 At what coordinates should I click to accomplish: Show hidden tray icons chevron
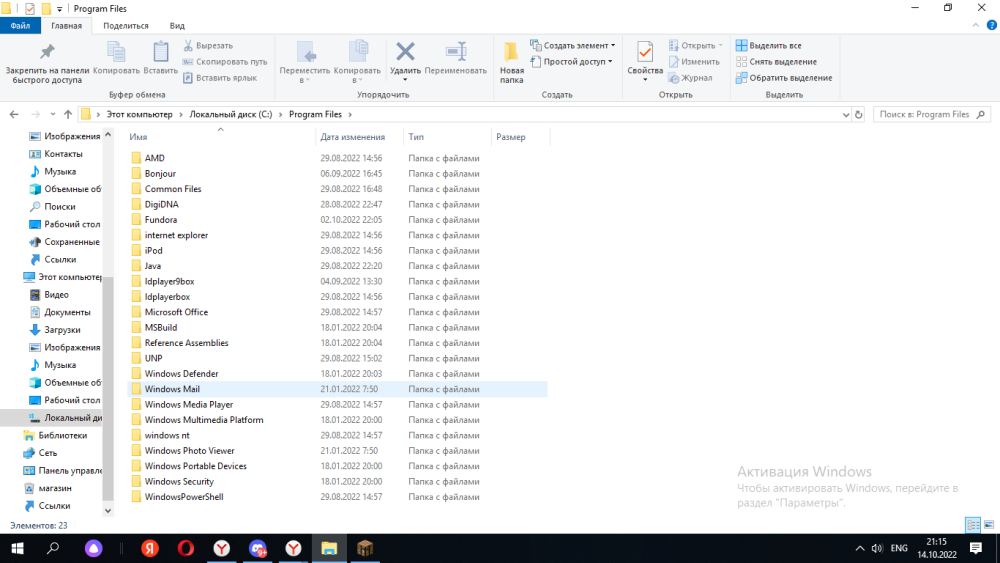[x=860, y=548]
